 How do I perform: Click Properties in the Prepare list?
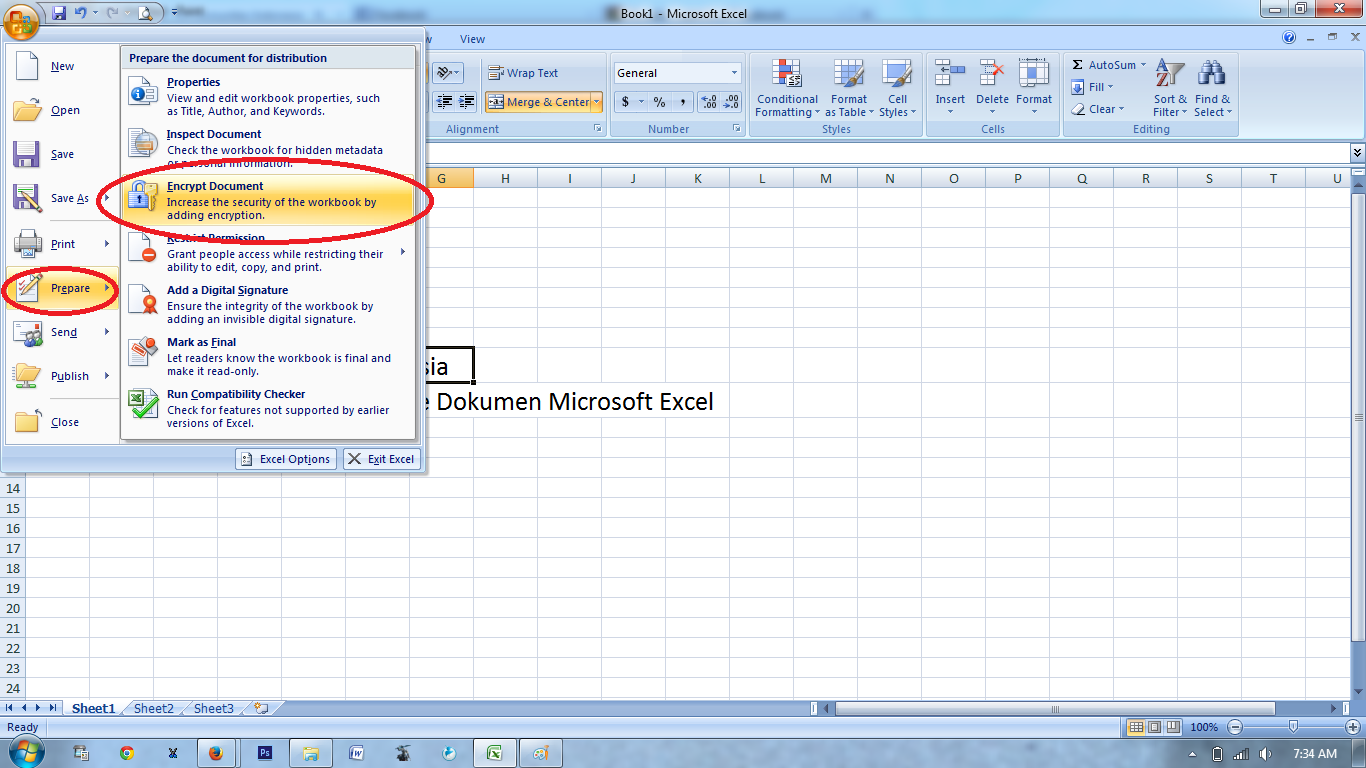[x=268, y=97]
